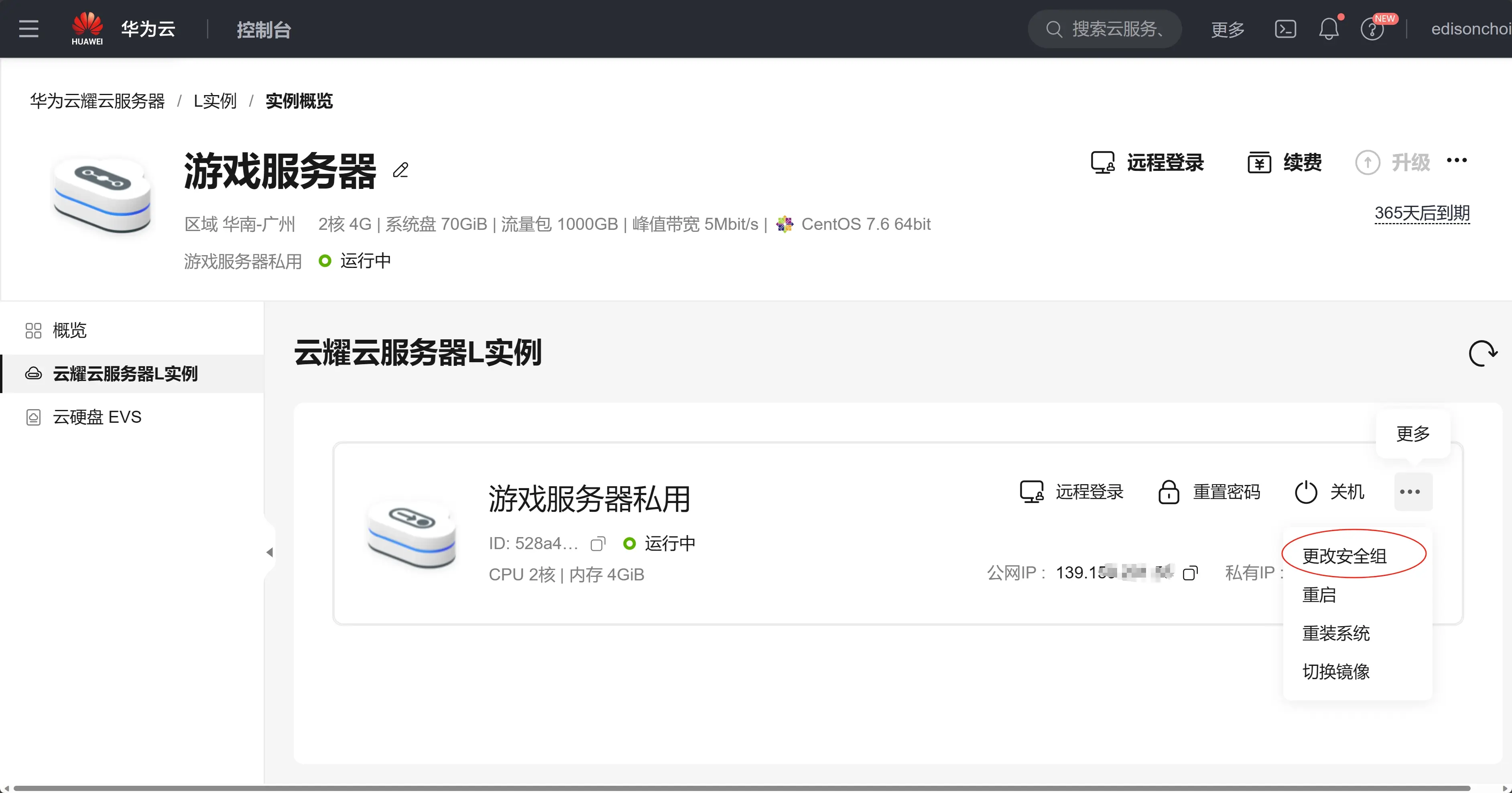Click the CloudShell terminal icon
The height and width of the screenshot is (793, 1512).
(x=1285, y=29)
